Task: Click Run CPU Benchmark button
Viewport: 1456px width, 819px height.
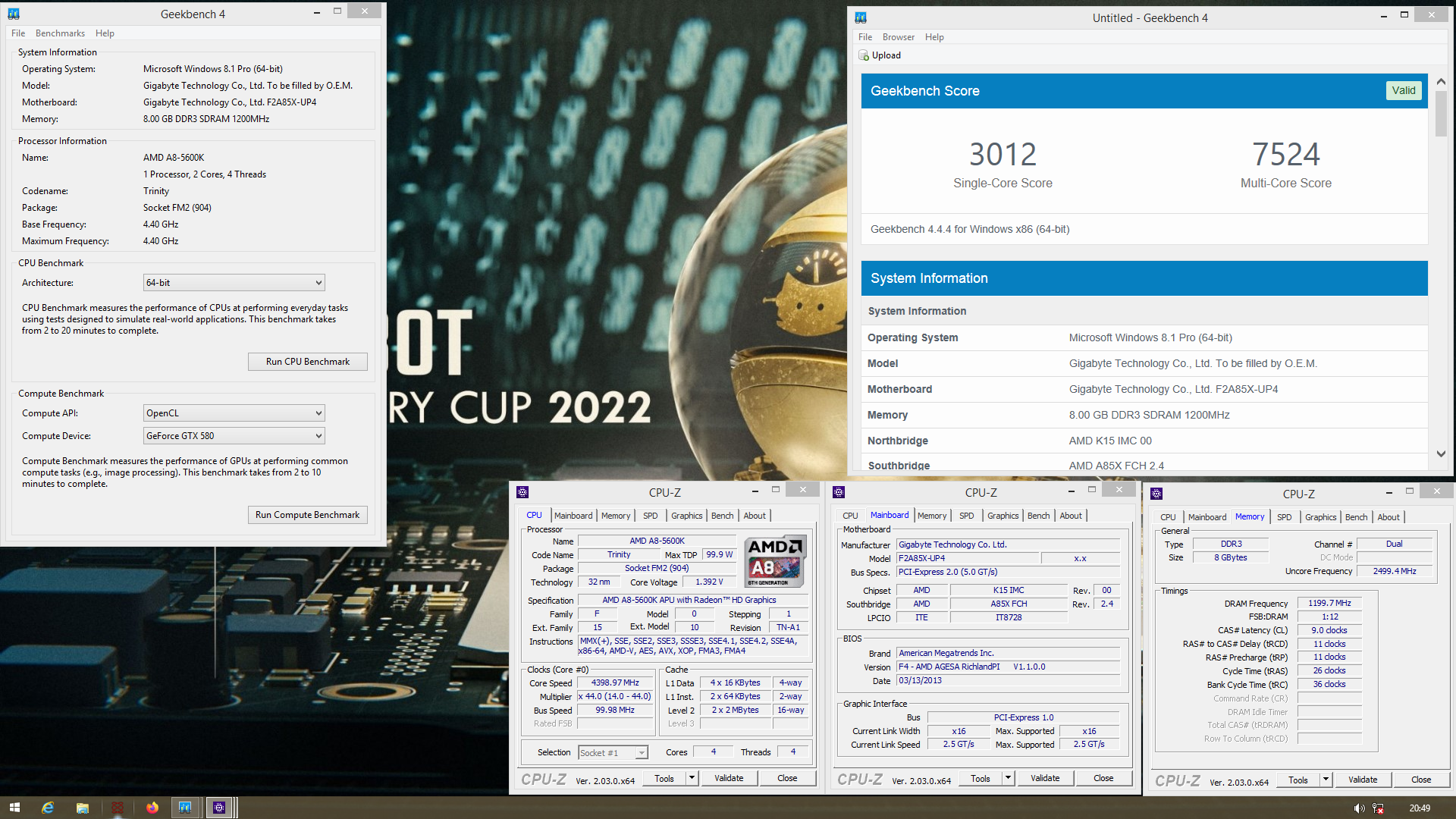Action: tap(308, 362)
